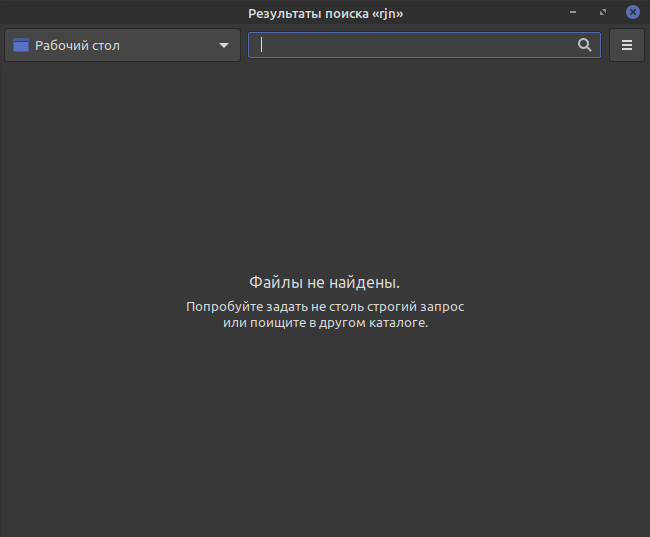Focus the search text field
This screenshot has width=650, height=537.
click(x=424, y=45)
